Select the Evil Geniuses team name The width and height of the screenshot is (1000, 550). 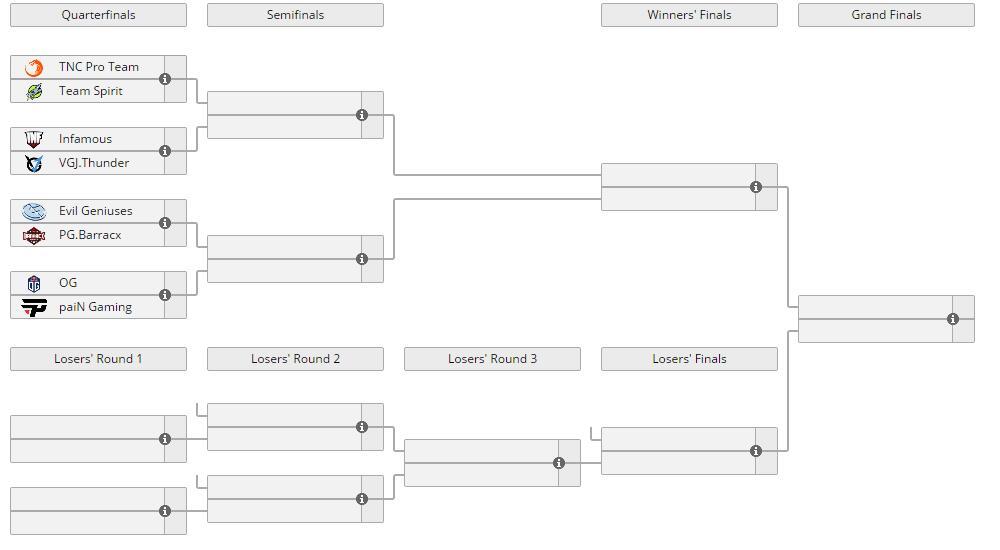tap(95, 211)
